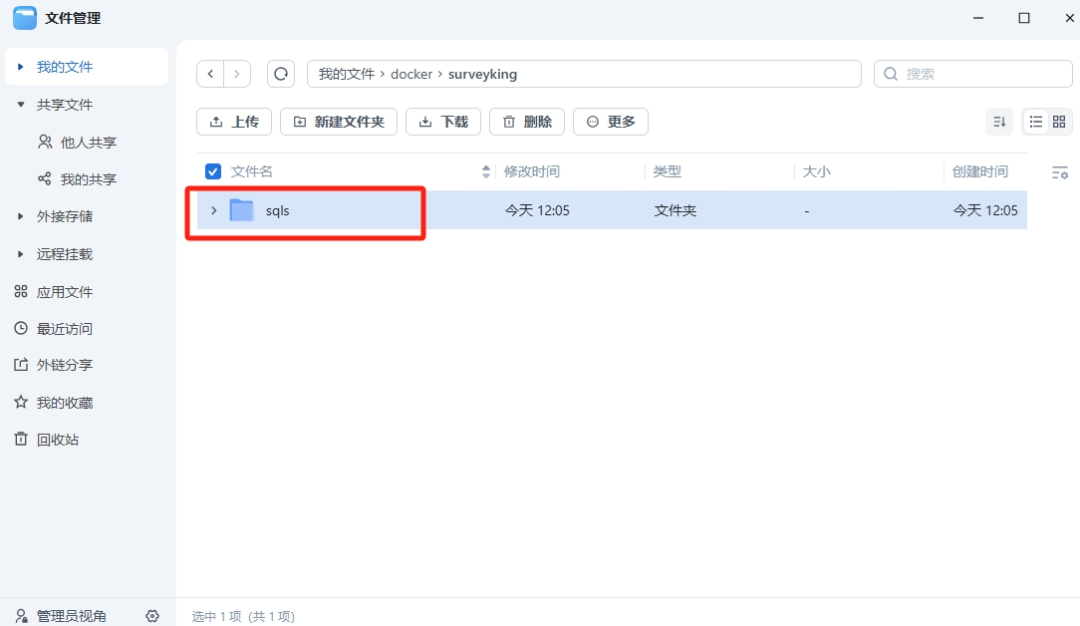Switch to list view mode
This screenshot has width=1080, height=626.
[1036, 122]
